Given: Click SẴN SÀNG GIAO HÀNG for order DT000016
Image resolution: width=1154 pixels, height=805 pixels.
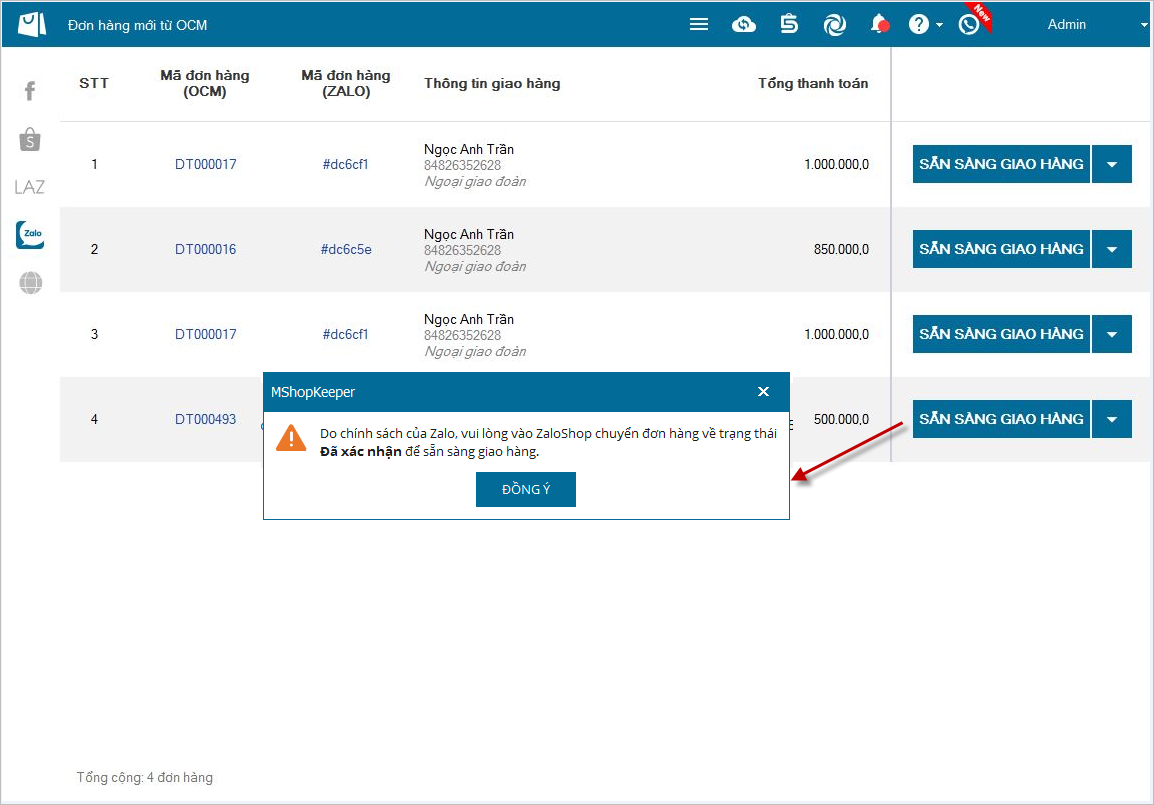Looking at the screenshot, I should point(1001,249).
